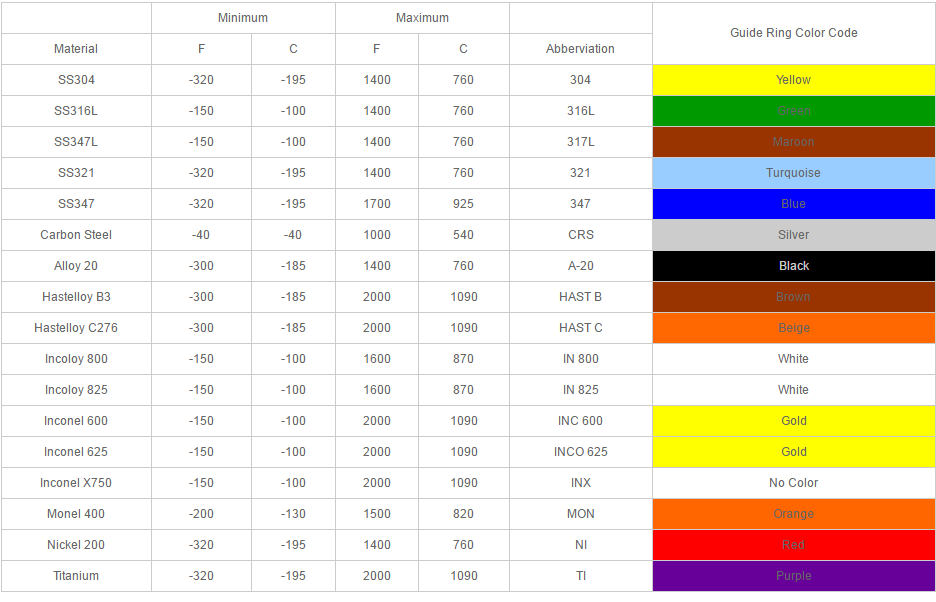Click the Gold color cell for Inconel 625

point(793,452)
